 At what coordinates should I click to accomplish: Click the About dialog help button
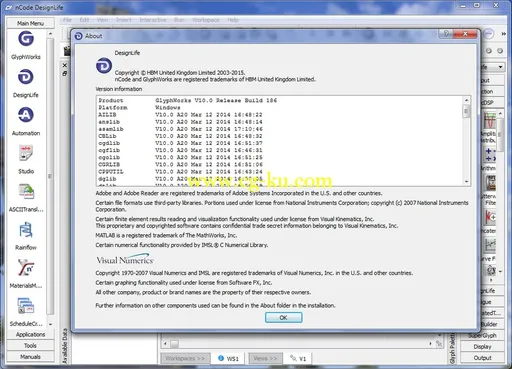coord(446,33)
